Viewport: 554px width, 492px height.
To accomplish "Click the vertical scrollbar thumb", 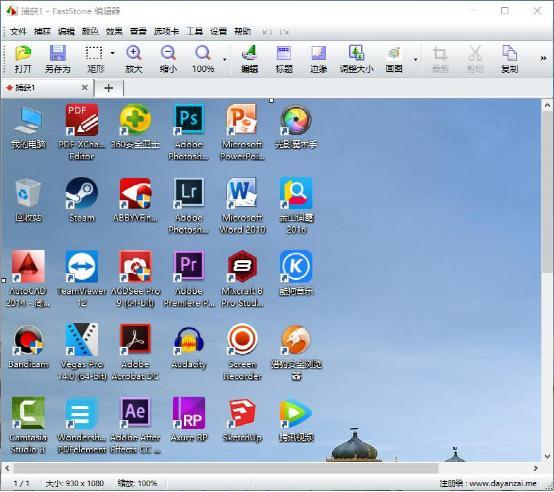I will pyautogui.click(x=547, y=192).
